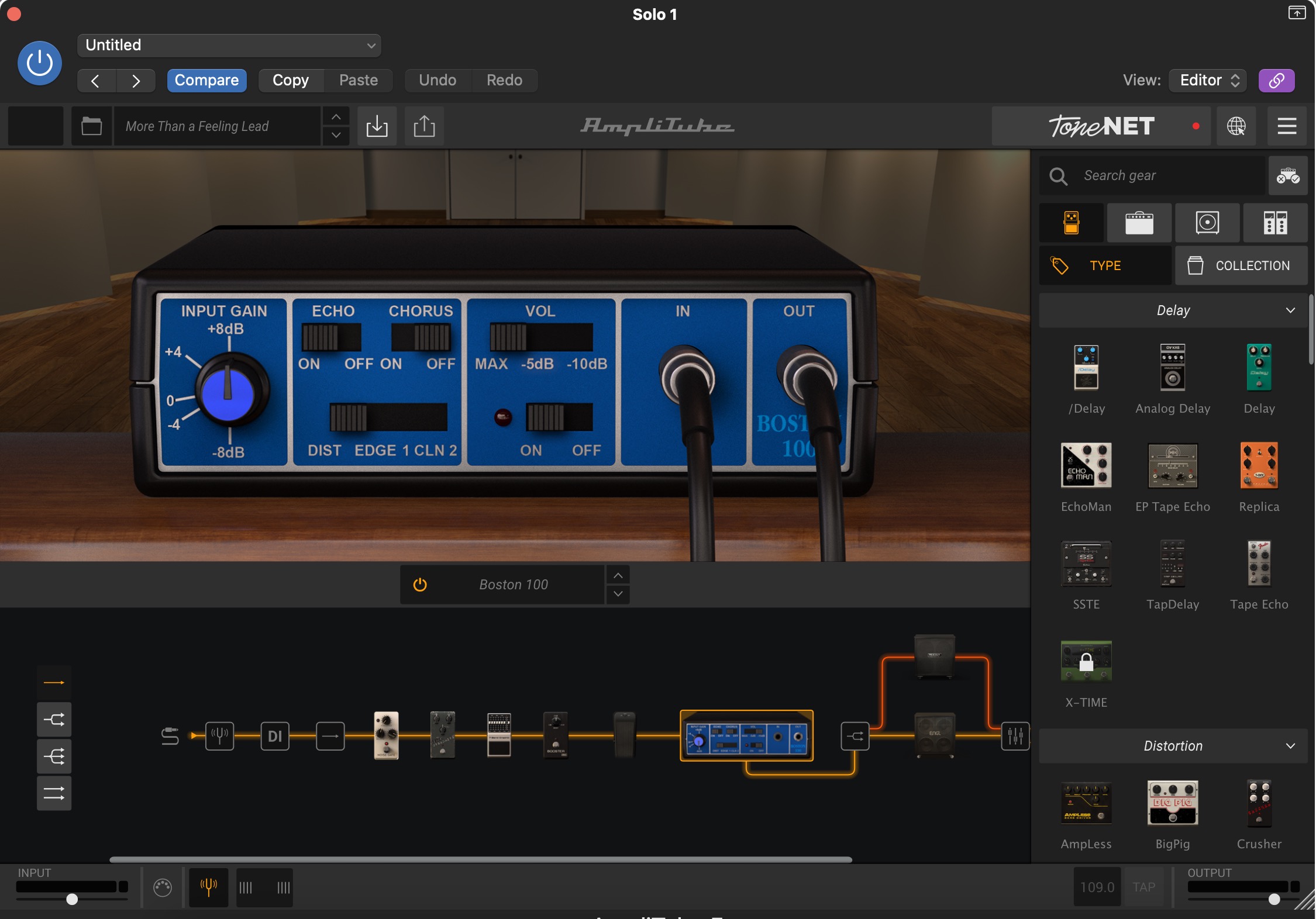Toggle the ECHO on/off switch
This screenshot has width=1316, height=919.
coord(331,338)
